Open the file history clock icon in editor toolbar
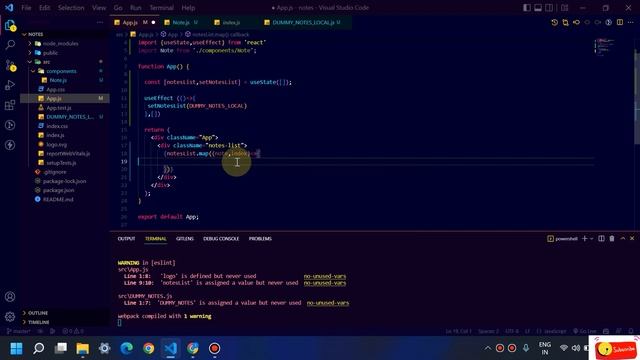Screen dimensions: 640x360 coord(554,22)
